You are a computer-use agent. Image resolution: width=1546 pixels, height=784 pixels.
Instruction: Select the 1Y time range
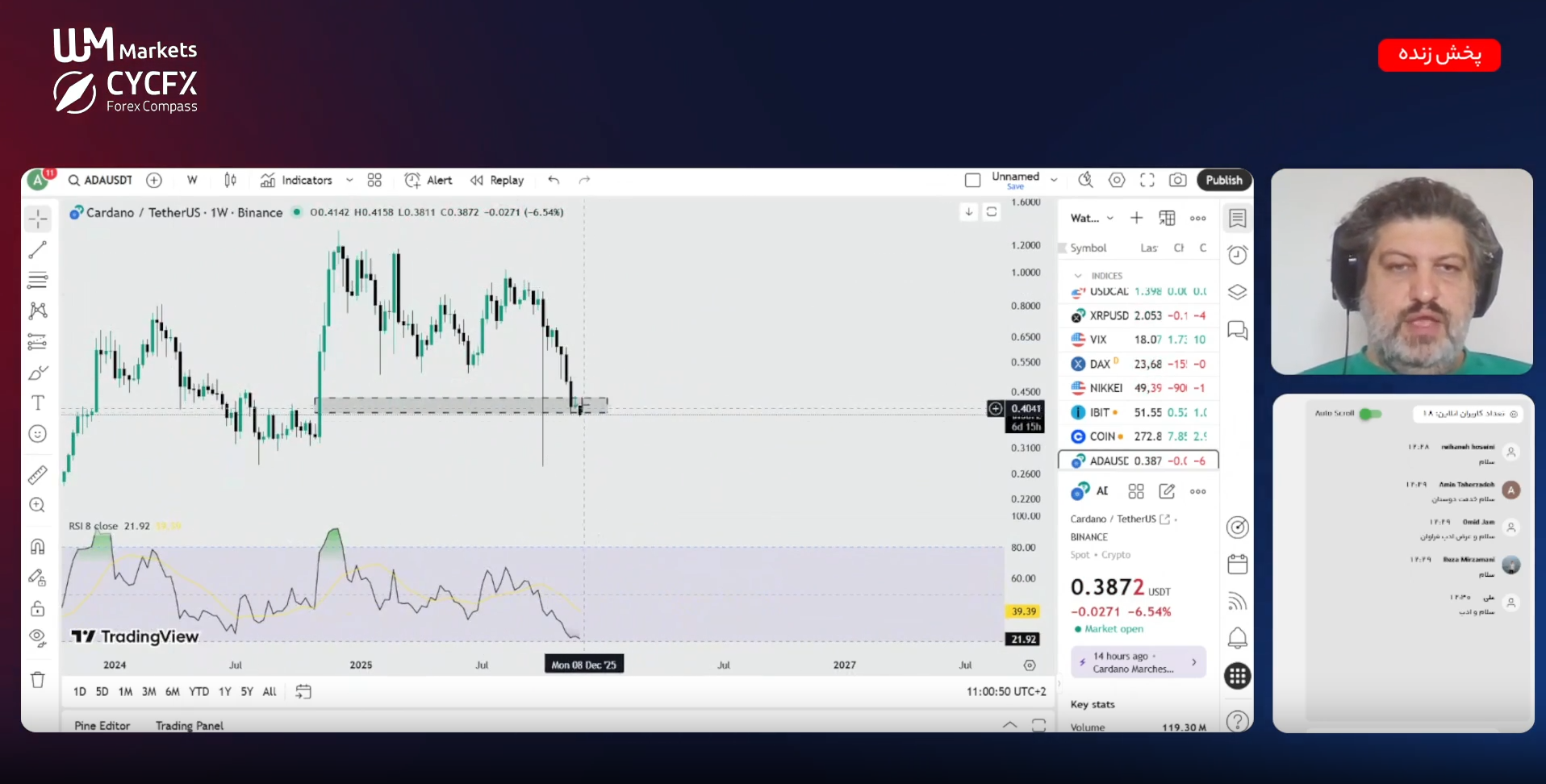(x=225, y=691)
